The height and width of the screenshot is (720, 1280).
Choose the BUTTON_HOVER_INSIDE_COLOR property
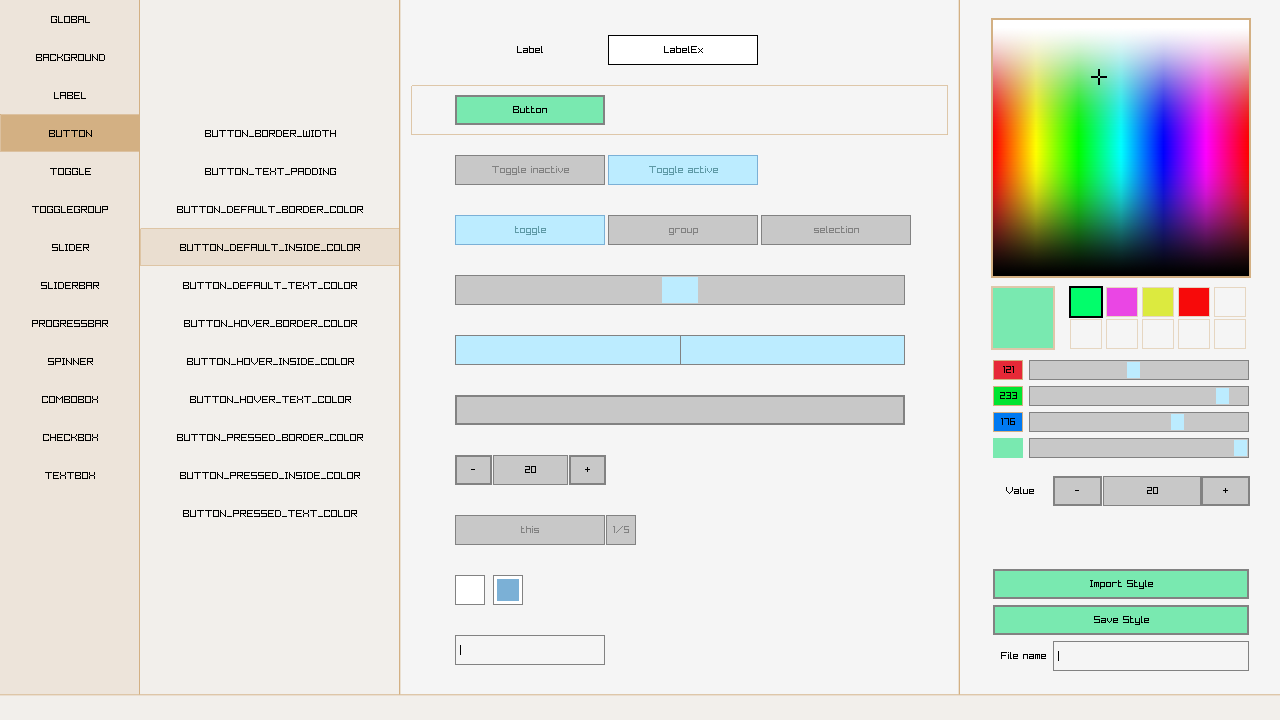270,362
